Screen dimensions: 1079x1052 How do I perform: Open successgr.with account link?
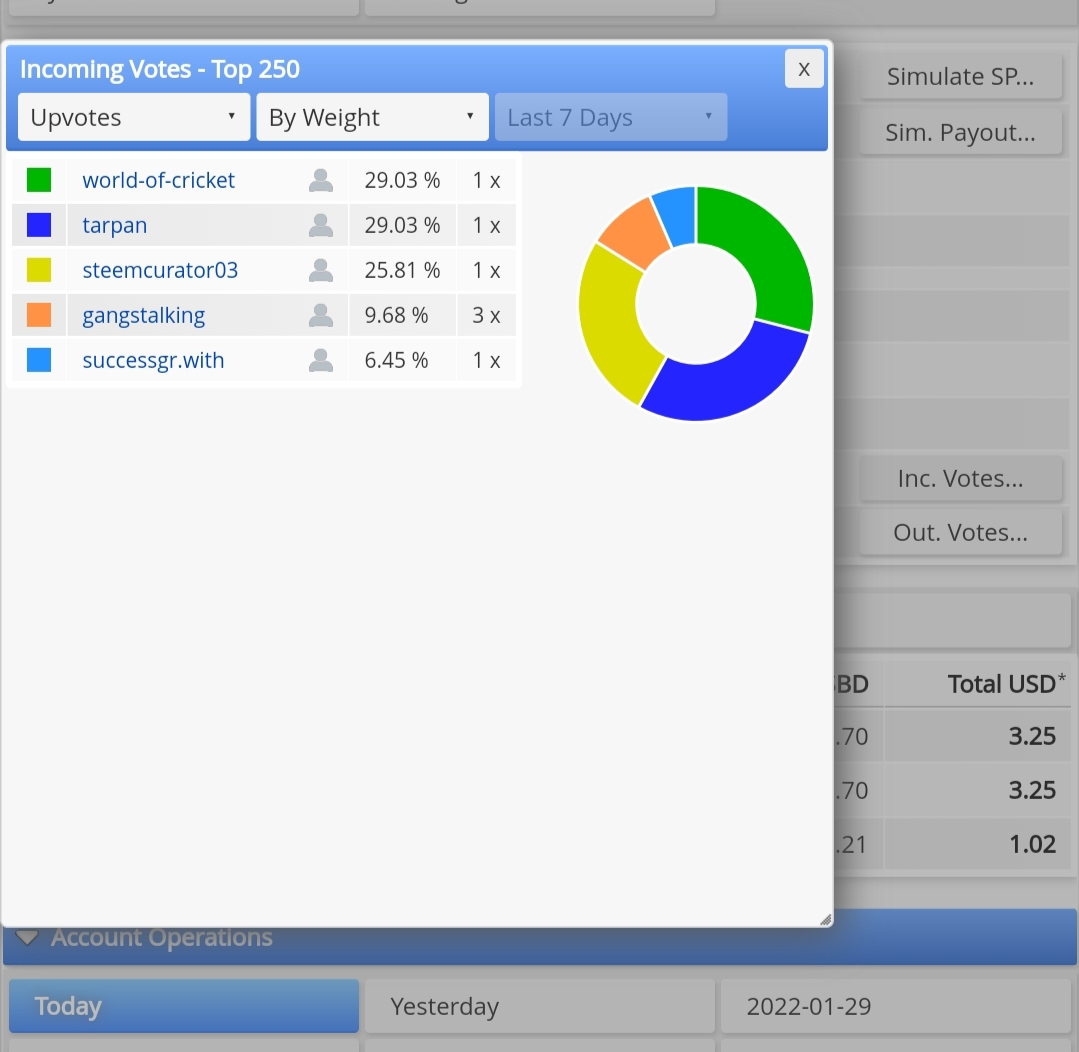tap(153, 361)
